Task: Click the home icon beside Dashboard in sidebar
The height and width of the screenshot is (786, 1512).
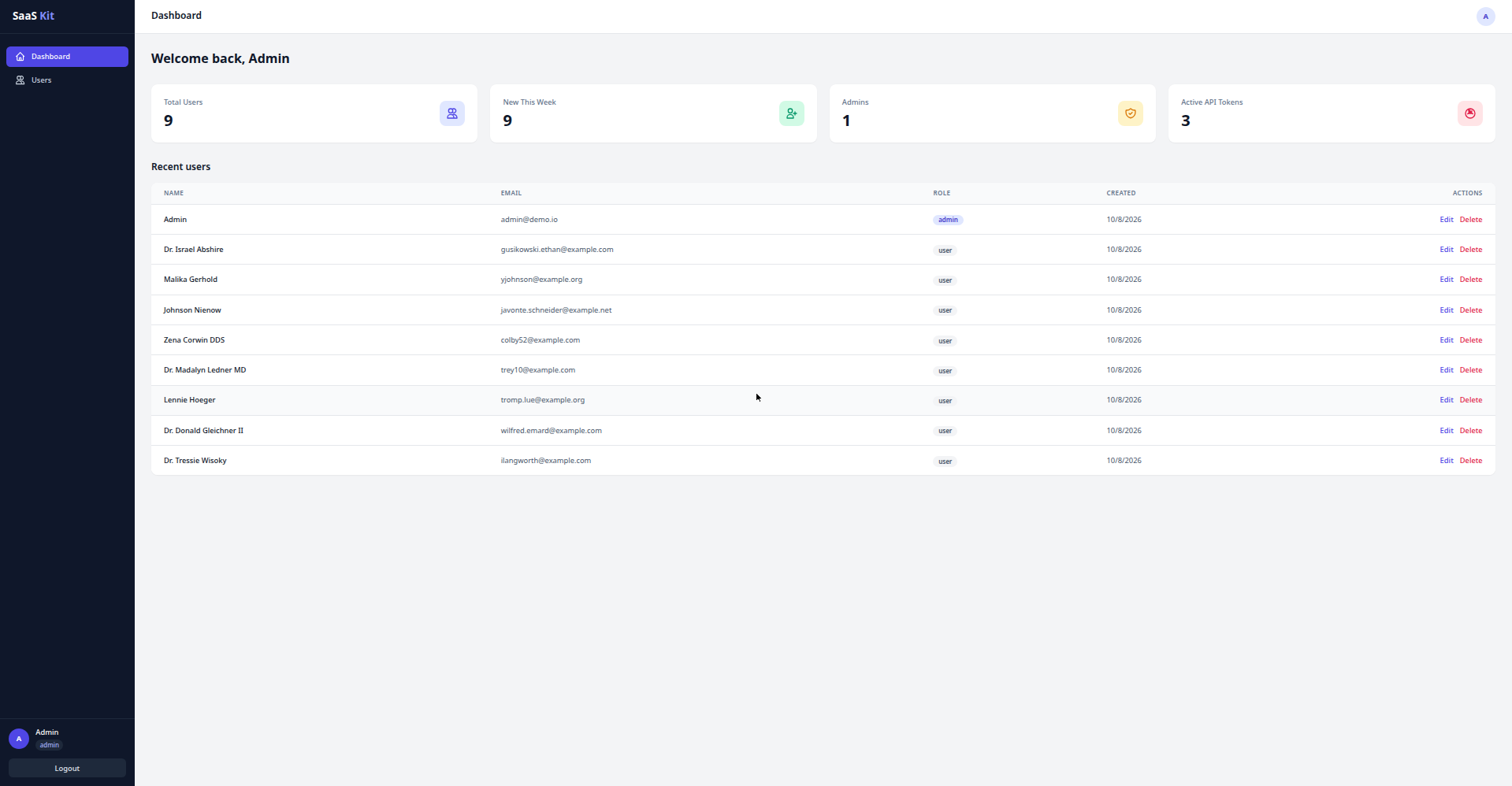Action: point(20,57)
